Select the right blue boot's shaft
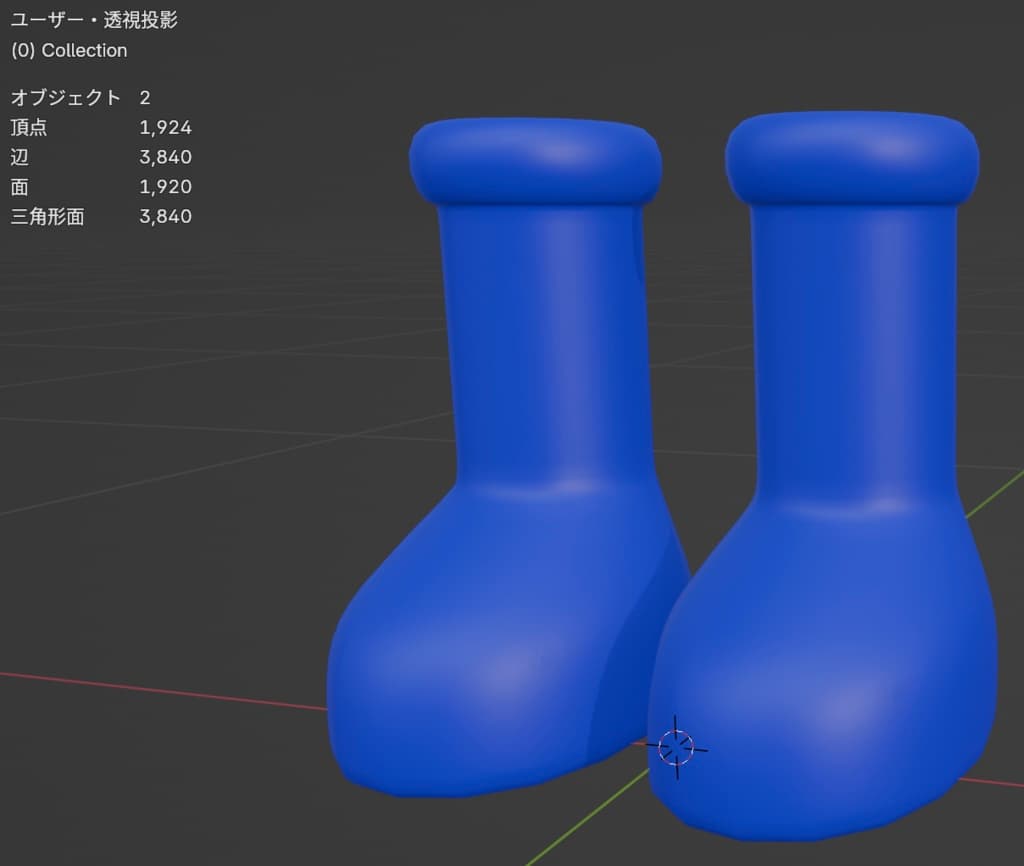The height and width of the screenshot is (866, 1024). (x=855, y=340)
